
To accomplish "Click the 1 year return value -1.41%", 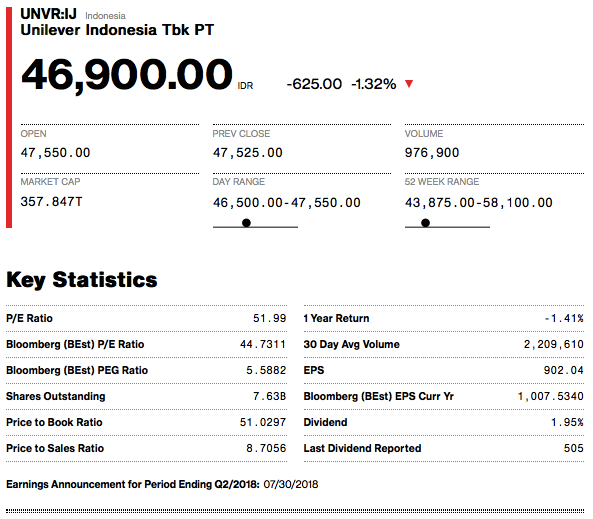I will point(564,319).
